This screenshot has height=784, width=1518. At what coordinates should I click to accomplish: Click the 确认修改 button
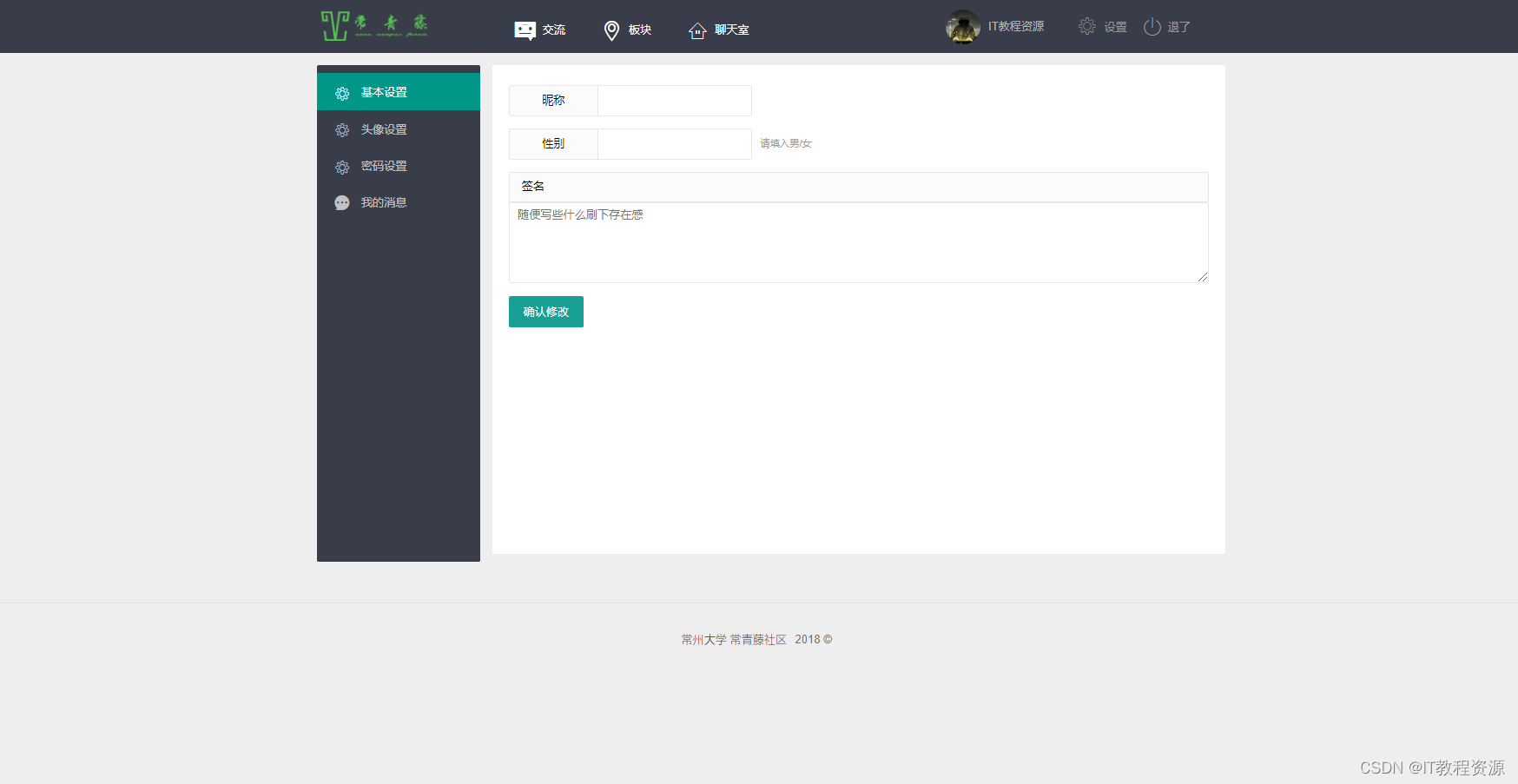click(546, 312)
